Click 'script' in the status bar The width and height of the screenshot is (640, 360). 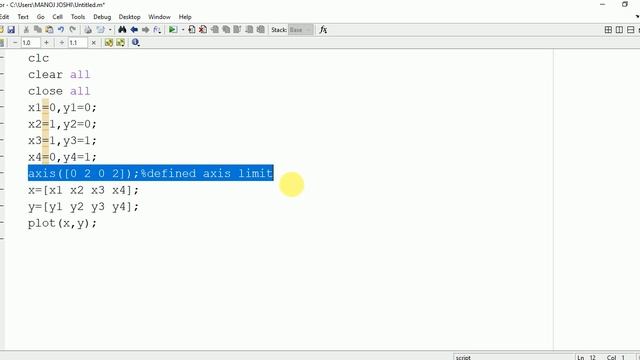coord(463,357)
